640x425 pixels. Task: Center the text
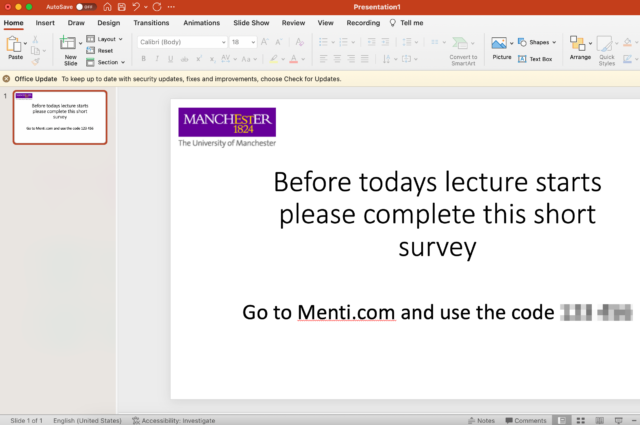[337, 59]
